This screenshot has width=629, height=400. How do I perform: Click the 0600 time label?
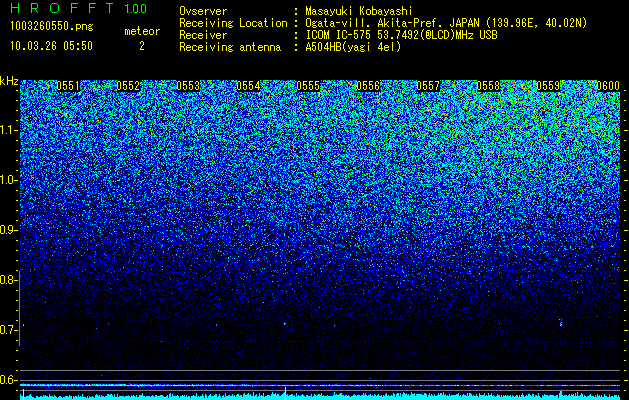pos(608,86)
